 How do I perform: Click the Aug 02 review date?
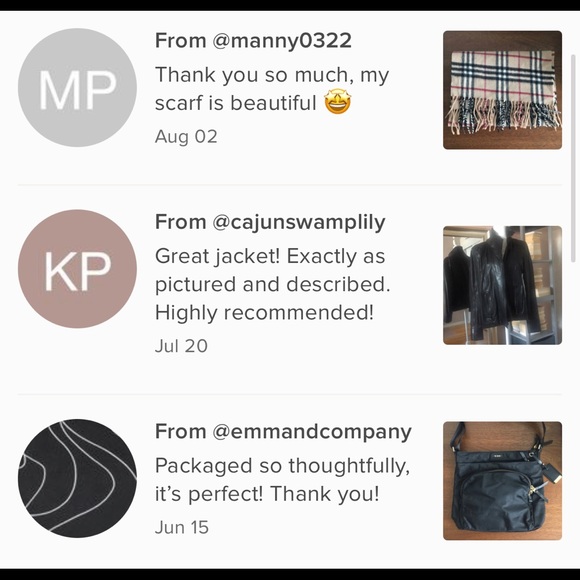(x=186, y=136)
